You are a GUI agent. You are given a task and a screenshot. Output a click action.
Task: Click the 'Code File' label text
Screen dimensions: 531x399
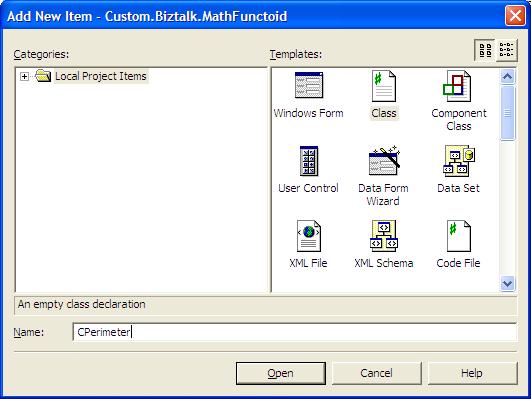click(459, 263)
